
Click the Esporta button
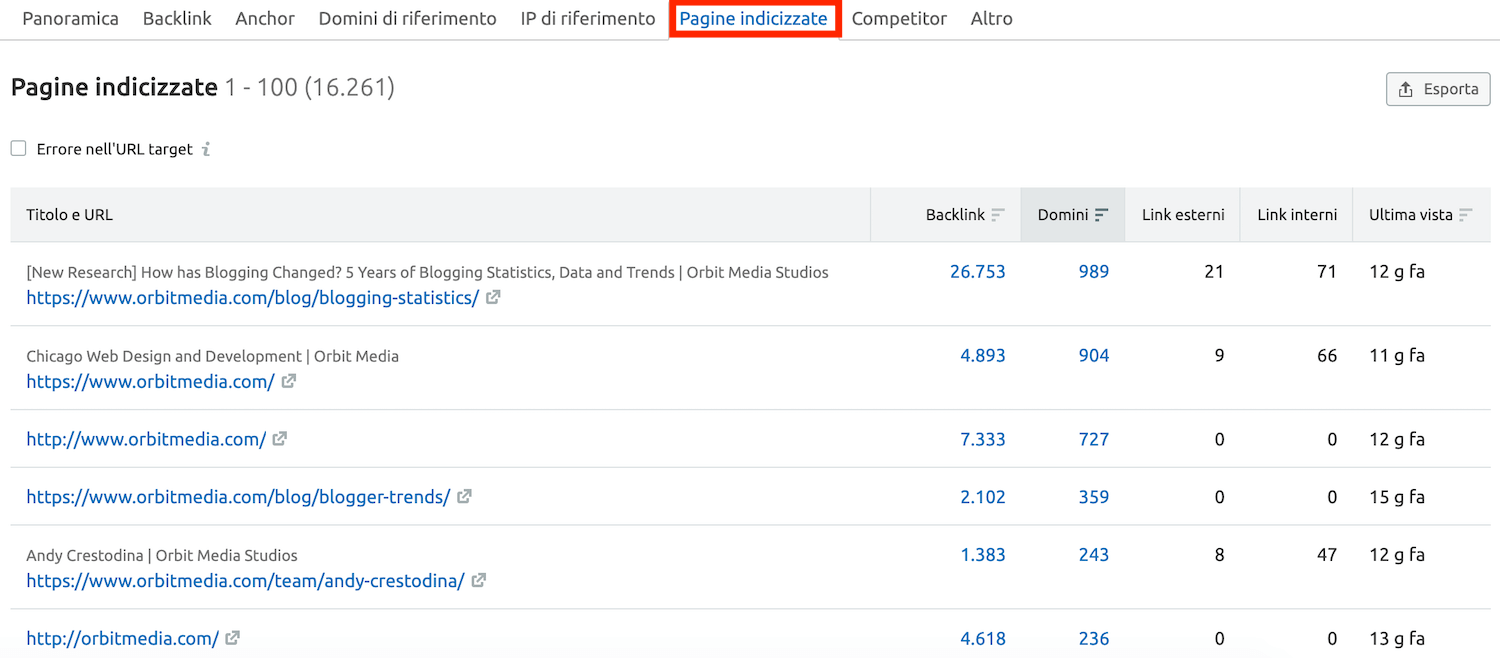1438,89
